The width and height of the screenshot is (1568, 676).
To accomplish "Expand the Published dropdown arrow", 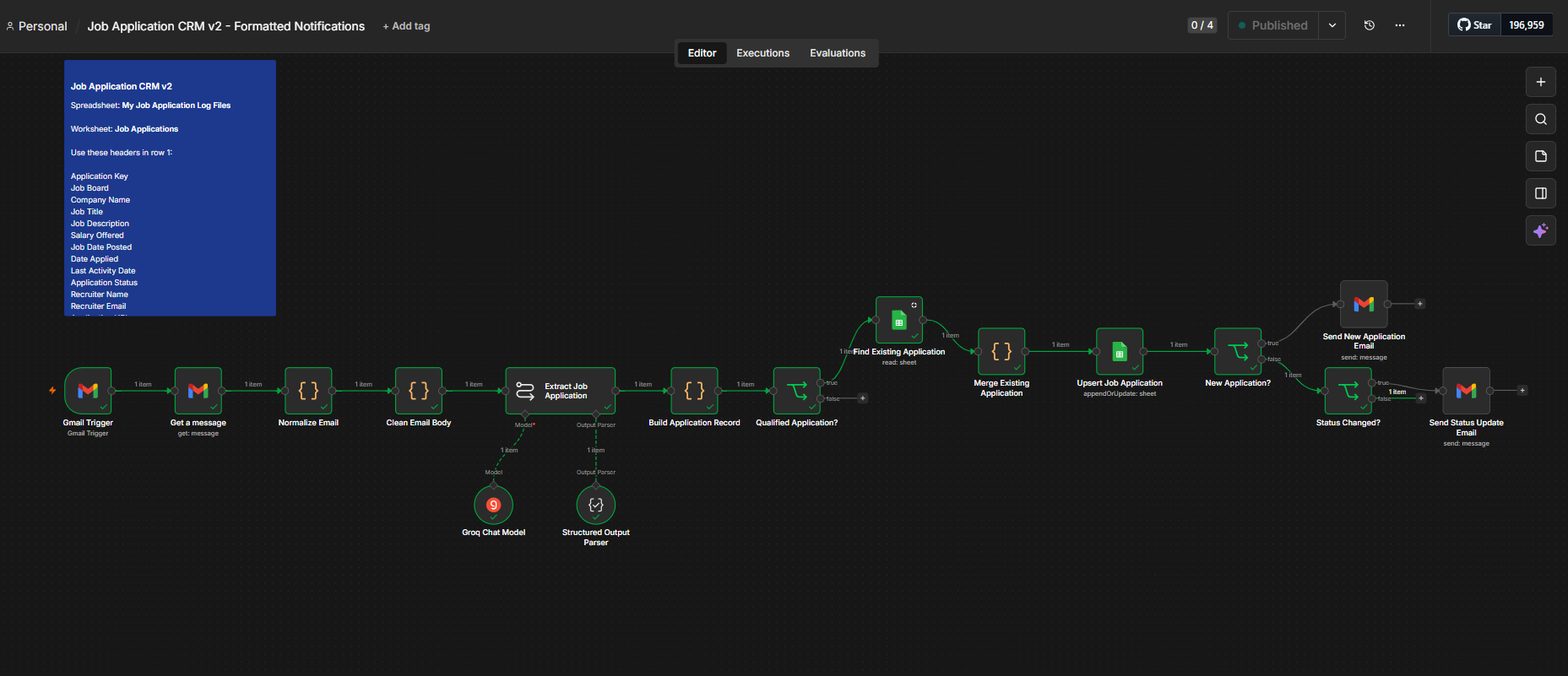I will tap(1332, 25).
